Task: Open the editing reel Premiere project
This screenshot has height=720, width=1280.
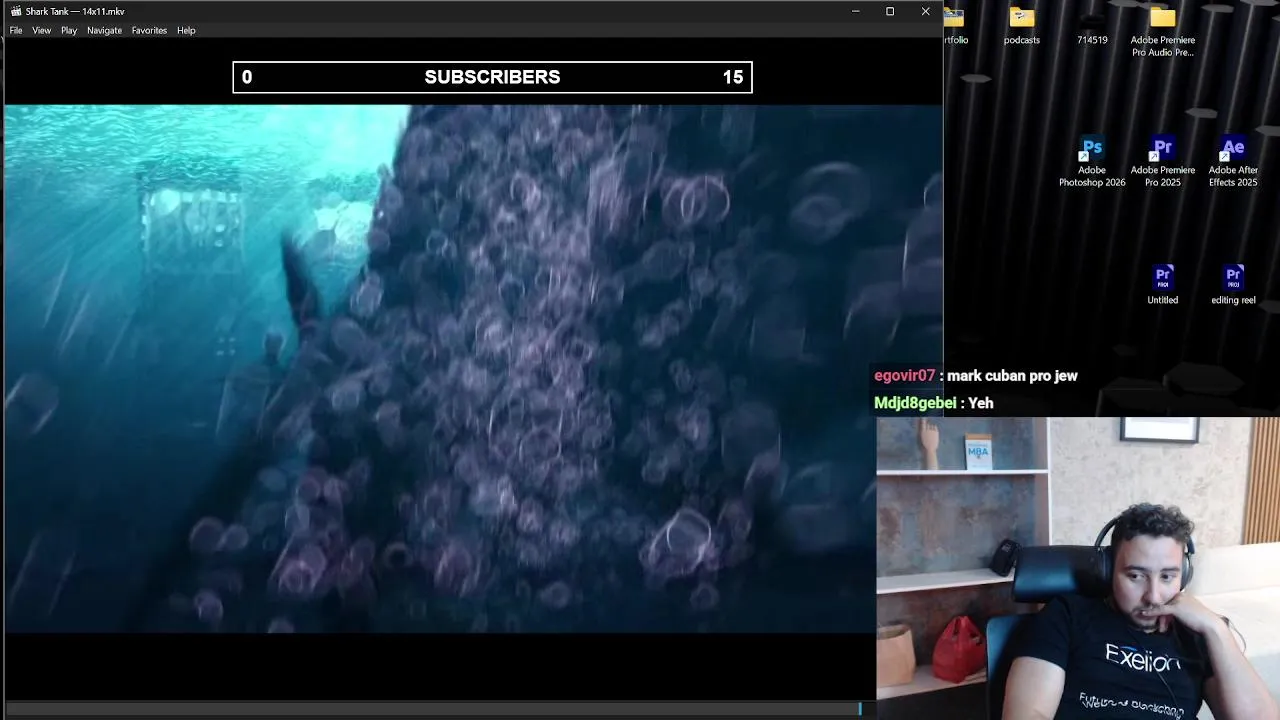Action: click(1233, 285)
